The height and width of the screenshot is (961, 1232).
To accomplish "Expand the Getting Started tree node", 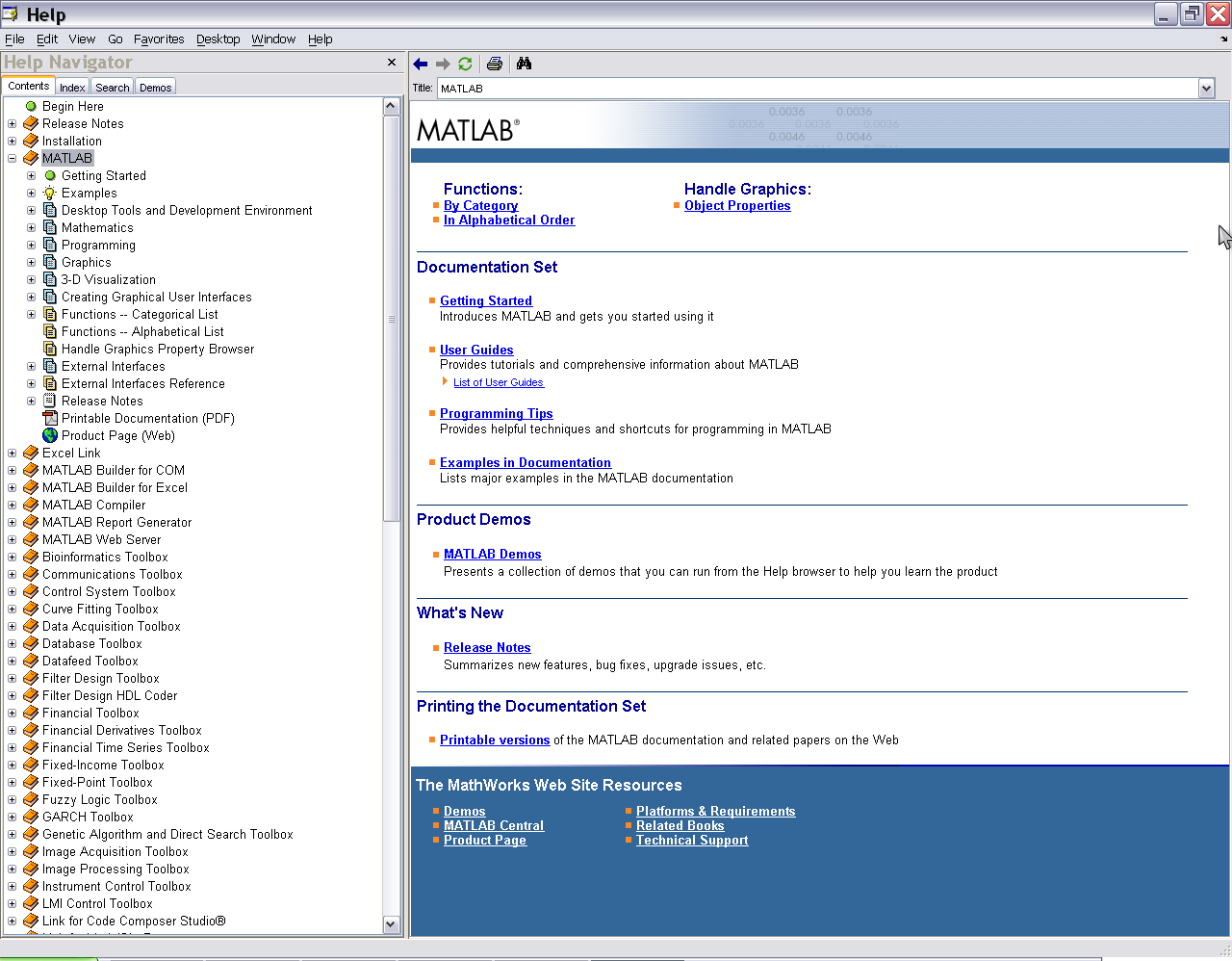I will point(31,175).
